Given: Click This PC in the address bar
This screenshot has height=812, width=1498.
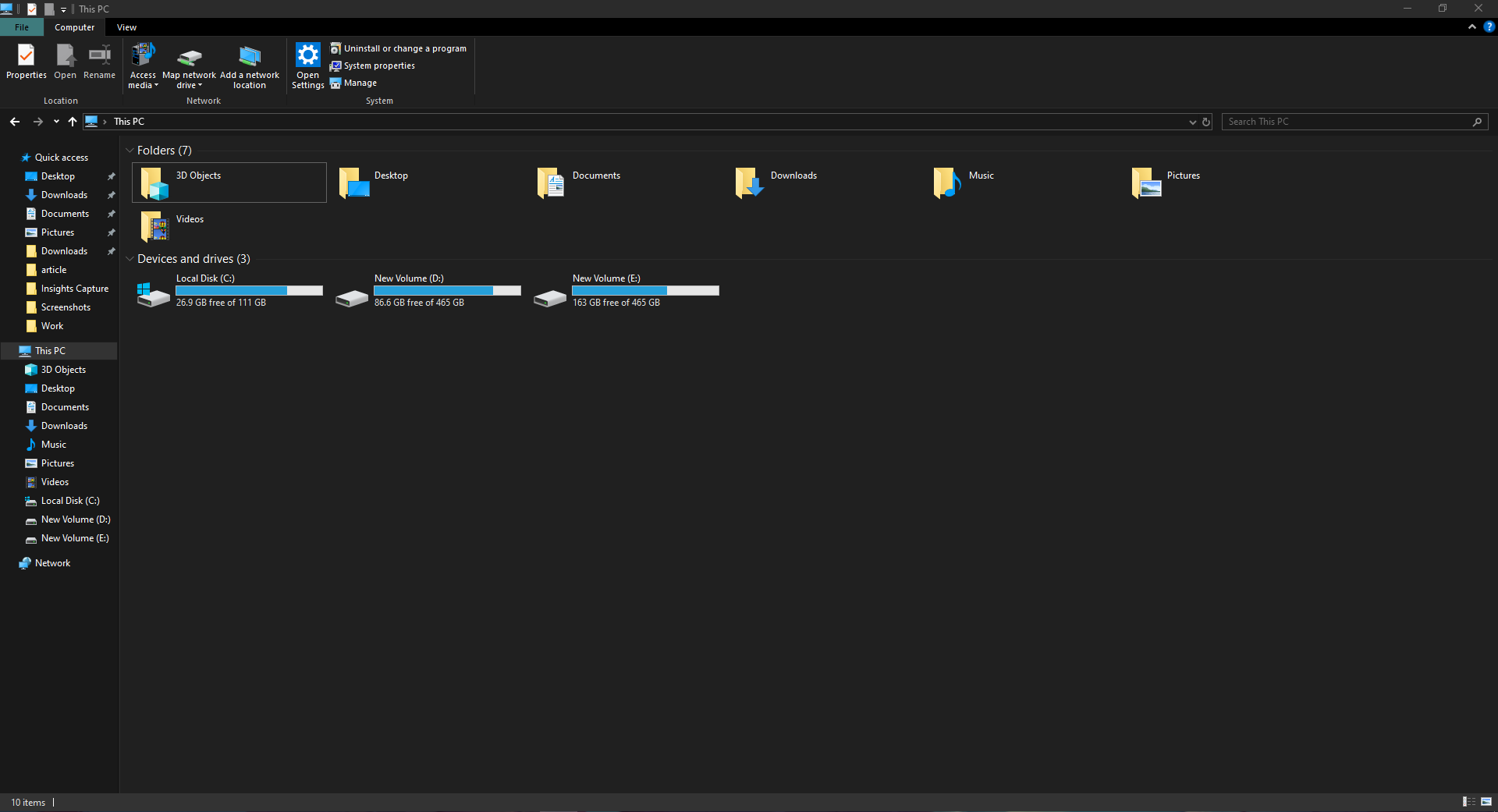Looking at the screenshot, I should tap(129, 122).
